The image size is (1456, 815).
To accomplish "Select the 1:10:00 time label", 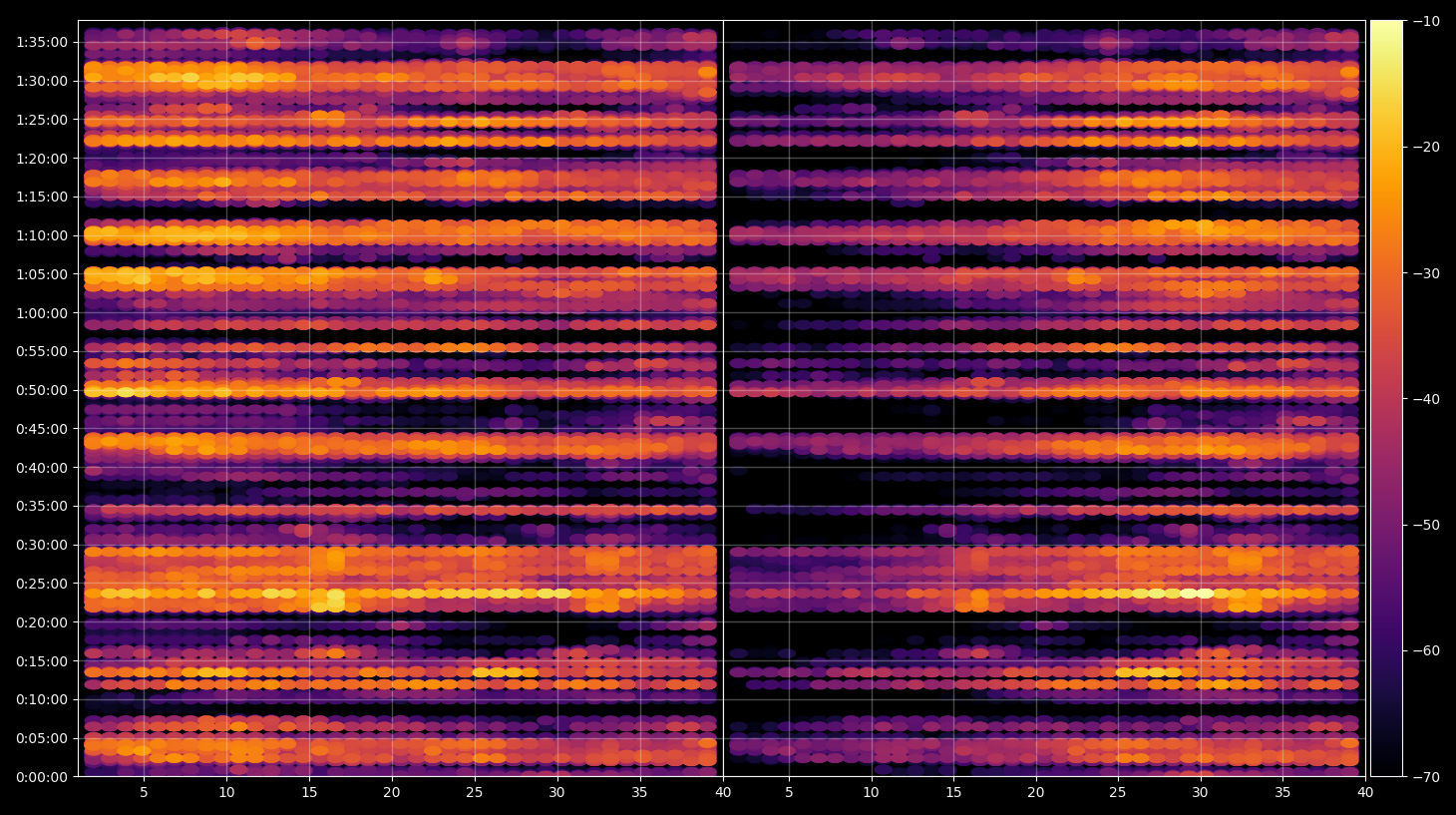I will (42, 235).
